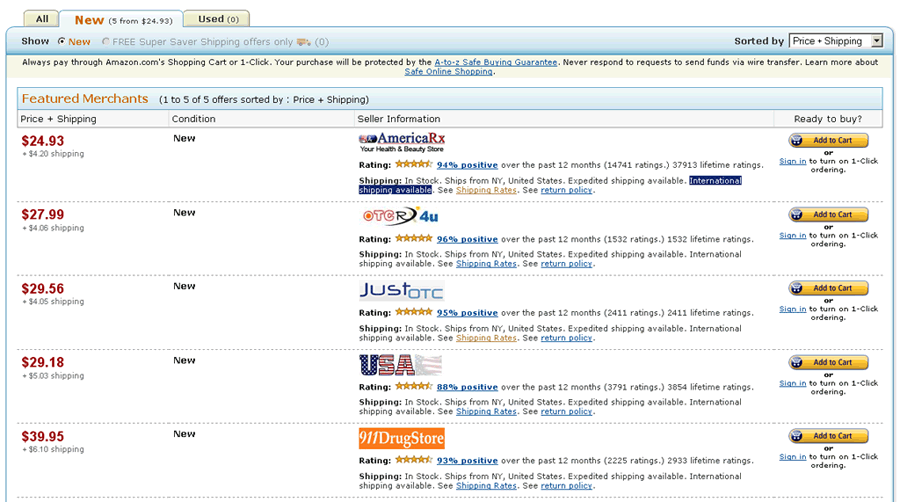Open the 911DrugStore seller logo
900x502 pixels.
402,438
